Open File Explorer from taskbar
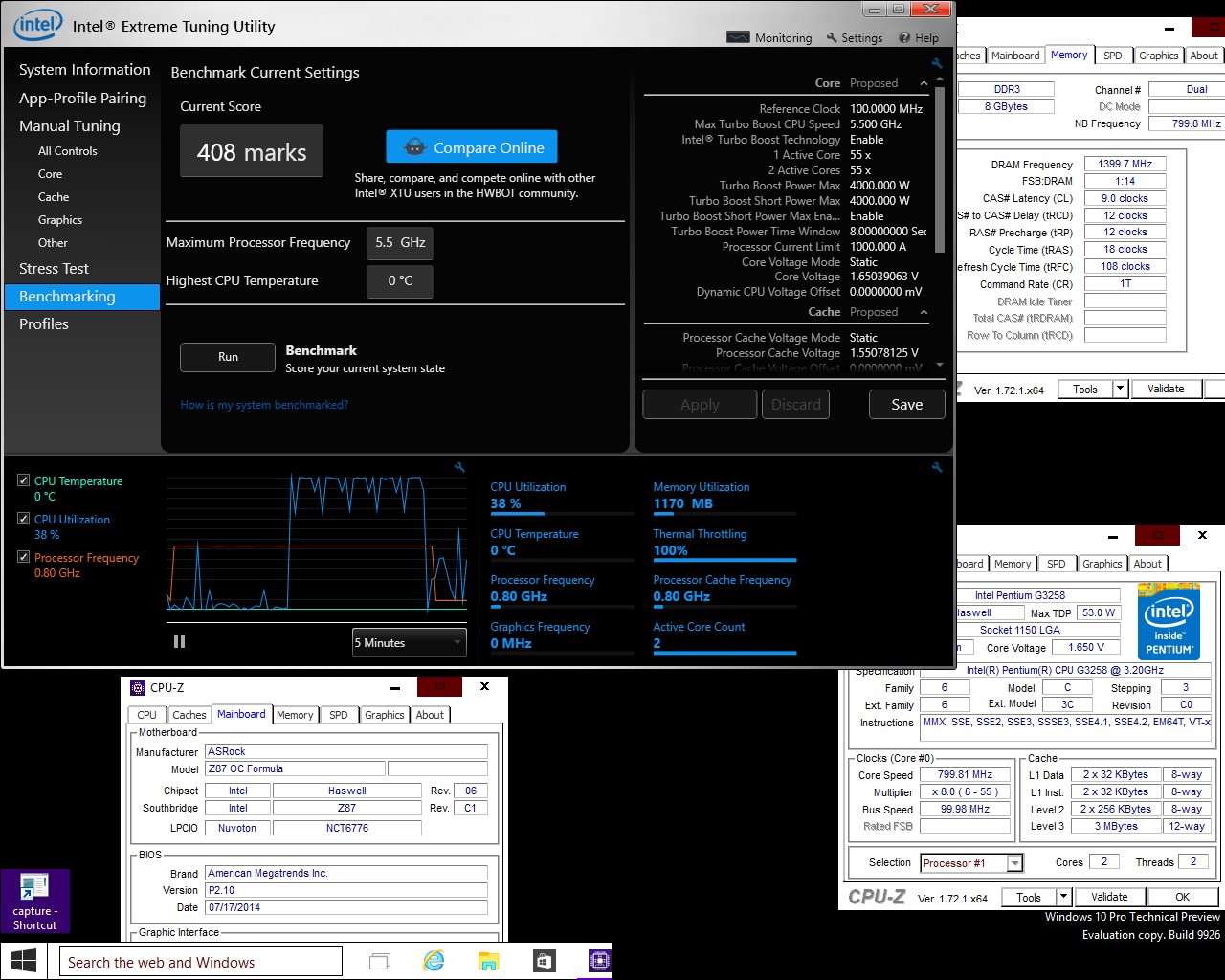This screenshot has width=1225, height=980. click(x=488, y=961)
